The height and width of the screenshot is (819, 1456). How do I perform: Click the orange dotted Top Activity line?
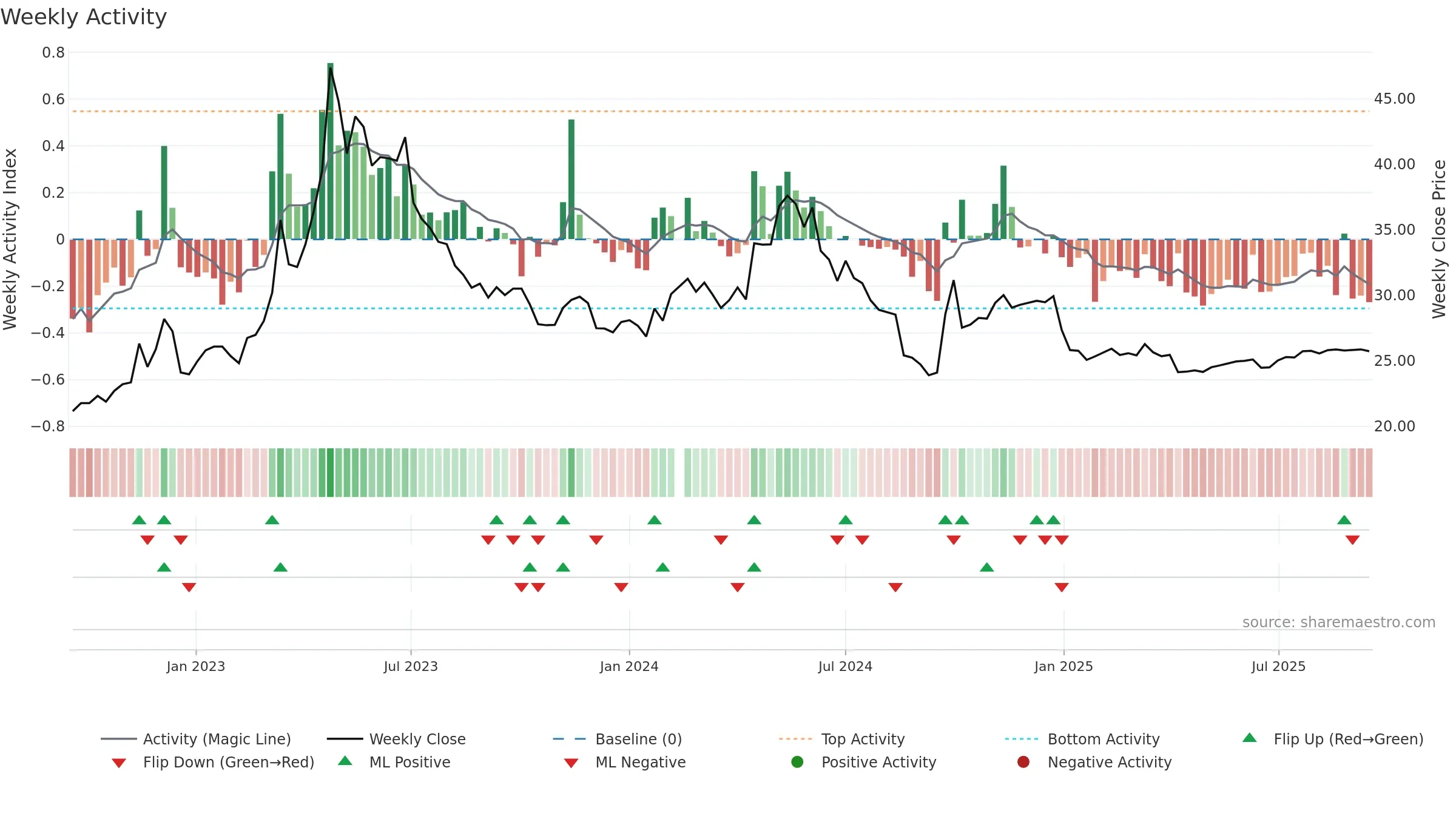[x=721, y=112]
